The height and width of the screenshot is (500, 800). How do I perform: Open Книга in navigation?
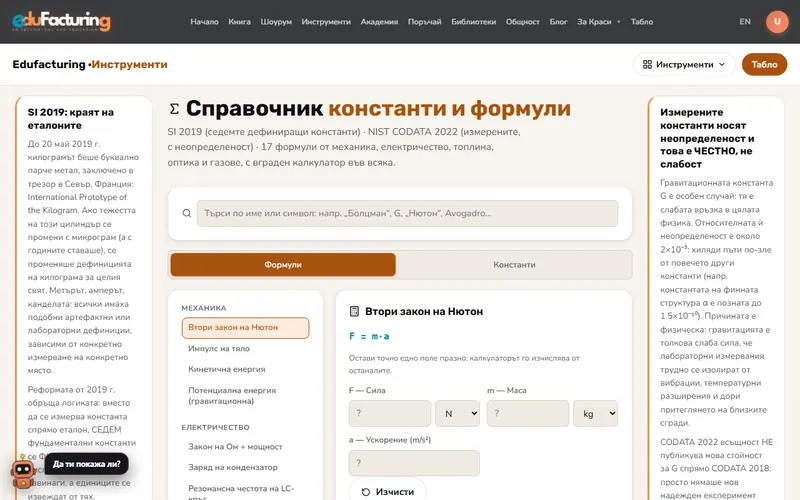tap(239, 21)
